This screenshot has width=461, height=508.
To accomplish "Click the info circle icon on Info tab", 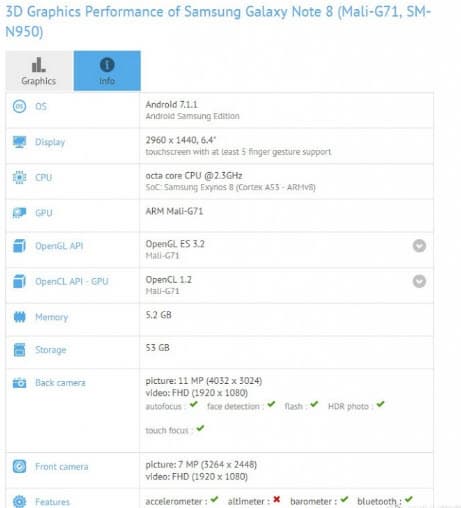I will [x=107, y=65].
